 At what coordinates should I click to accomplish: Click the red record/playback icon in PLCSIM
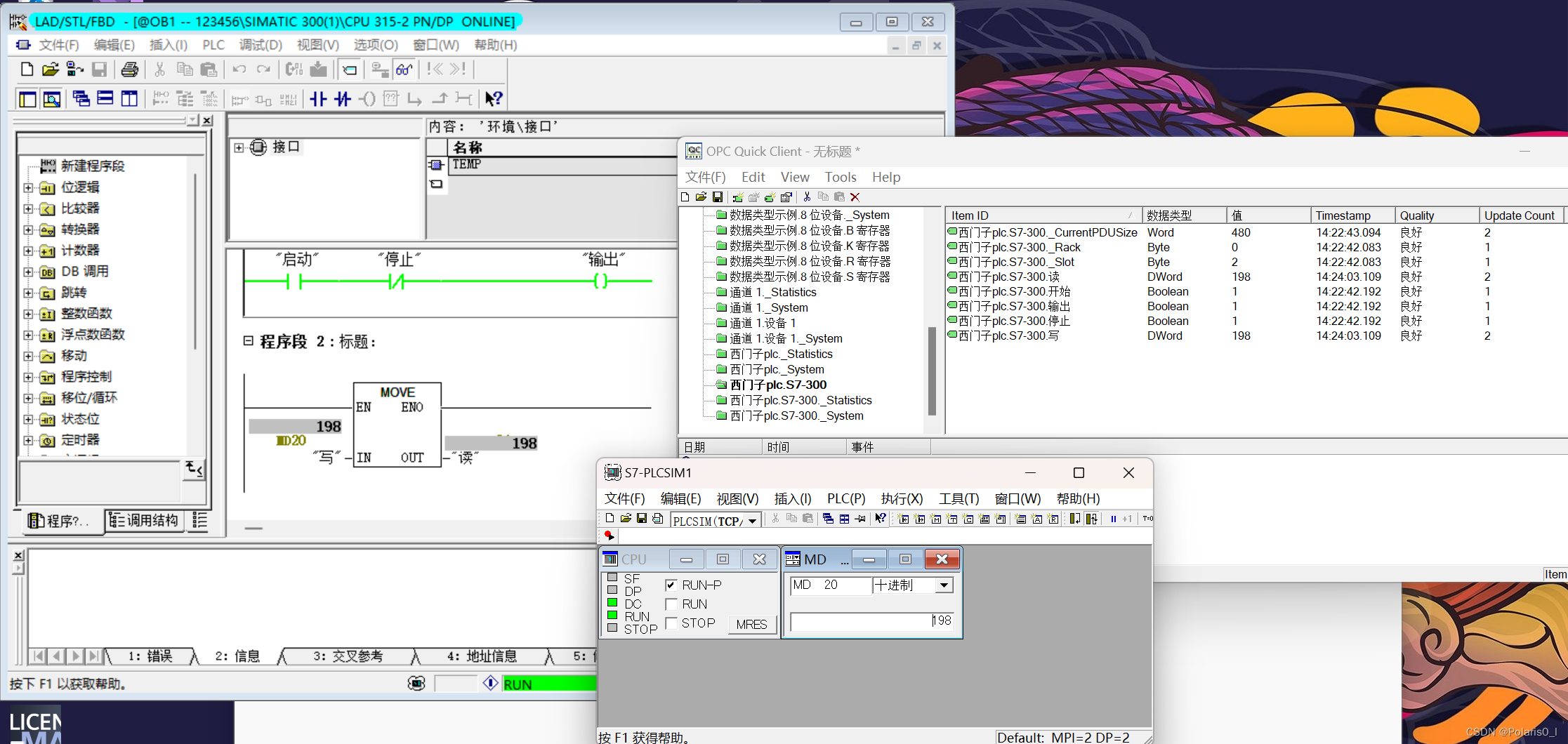point(609,536)
